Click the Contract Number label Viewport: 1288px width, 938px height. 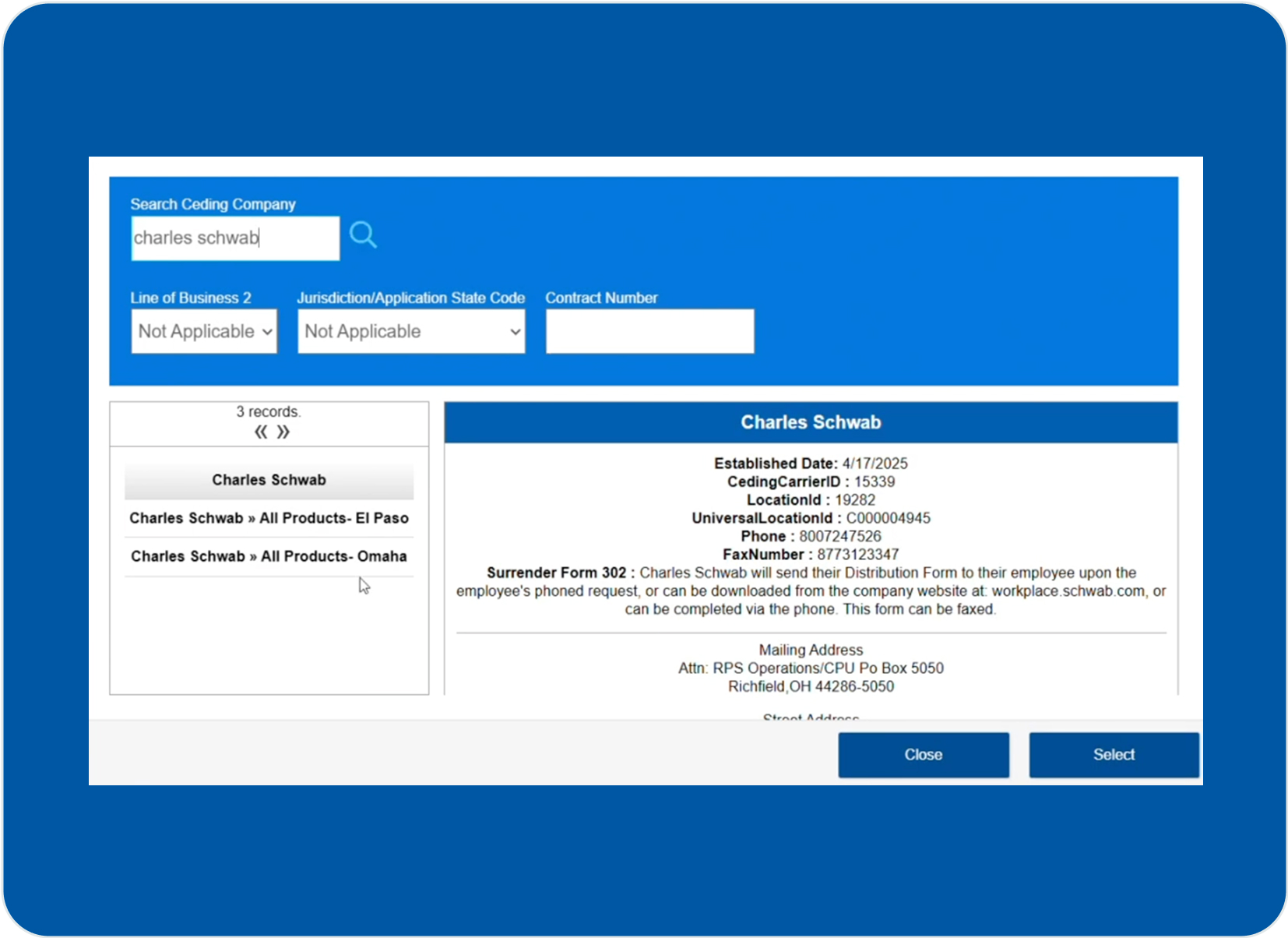click(601, 298)
